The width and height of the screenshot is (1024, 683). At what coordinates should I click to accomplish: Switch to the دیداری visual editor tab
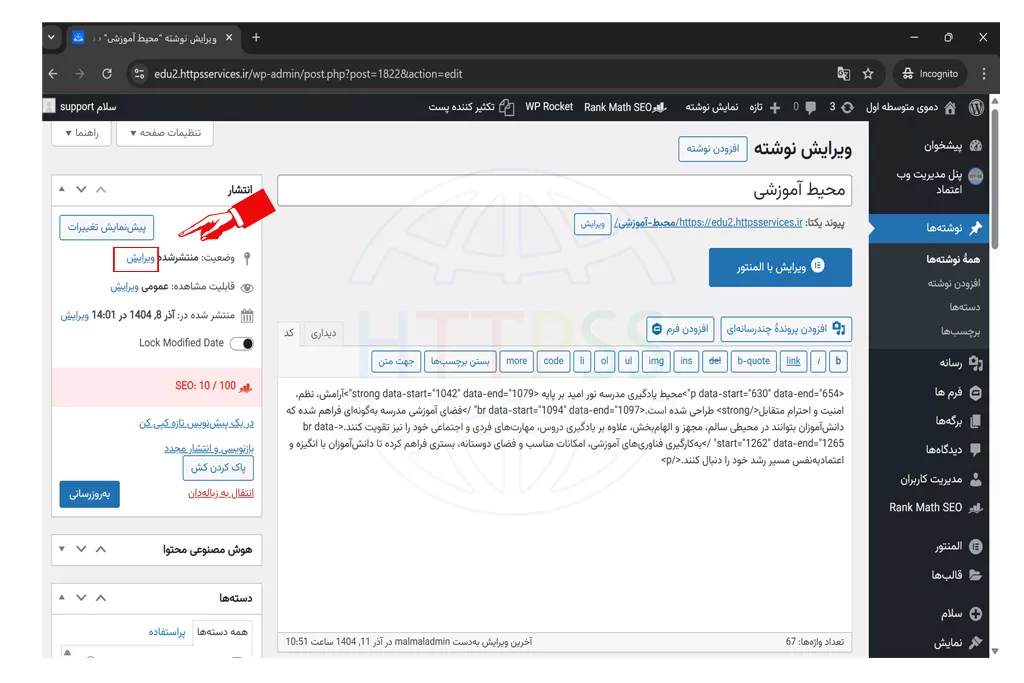(324, 333)
